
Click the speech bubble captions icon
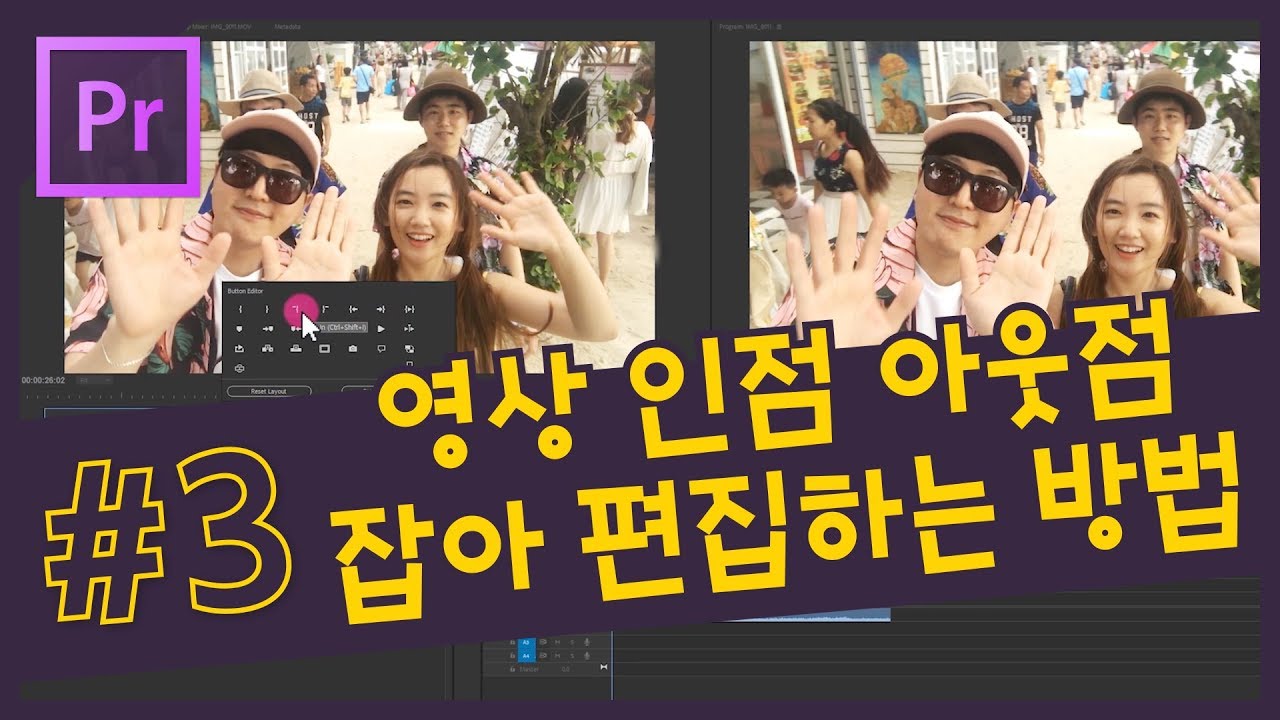pos(381,349)
